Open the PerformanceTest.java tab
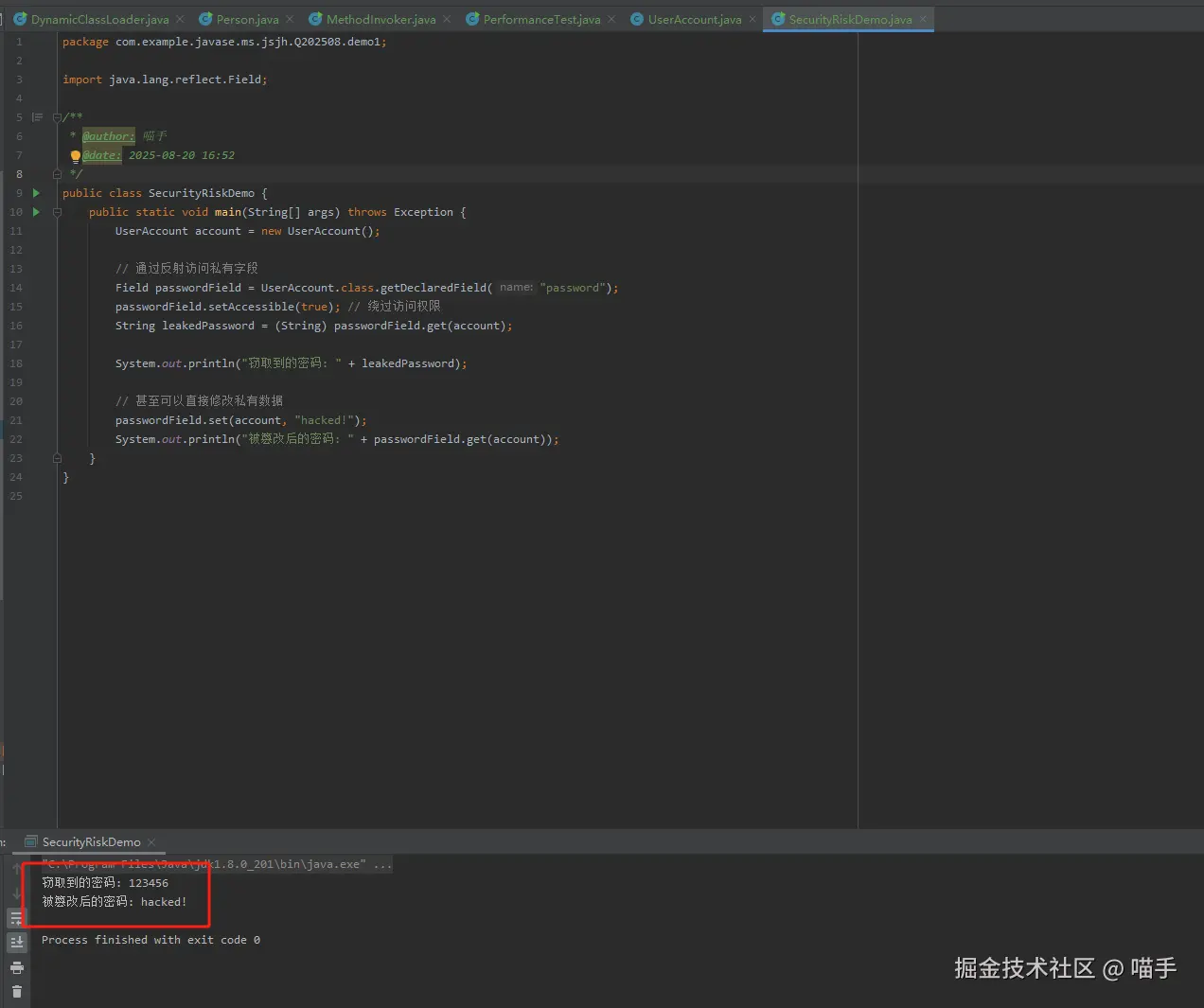The image size is (1204, 1008). click(x=541, y=19)
